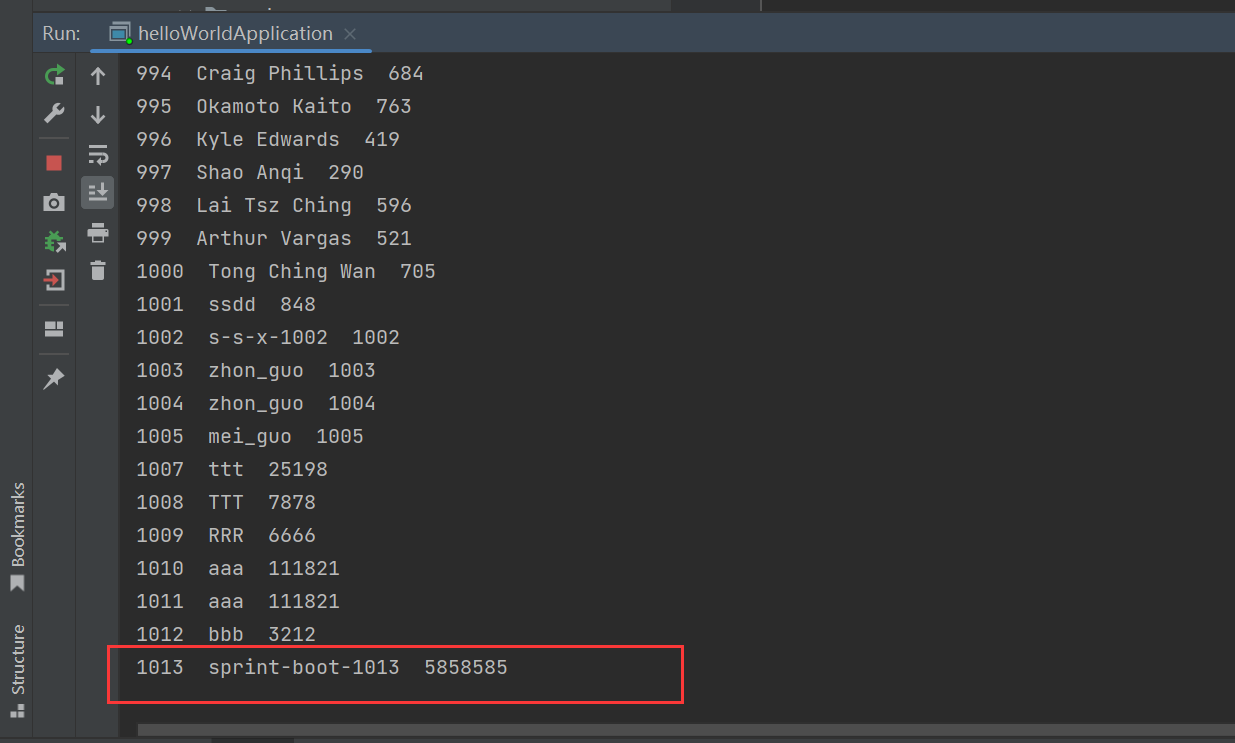1235x743 pixels.
Task: Toggle scroll to end of console
Action: 97,192
